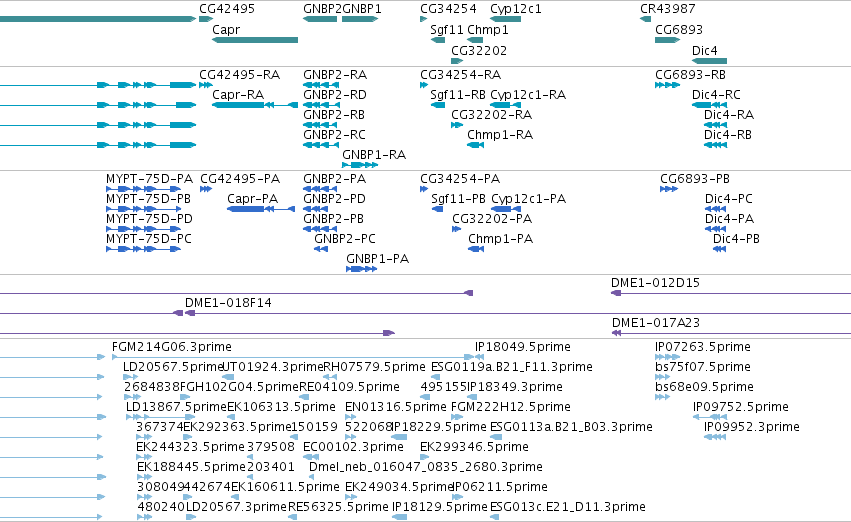Screen dimensions: 851x522
Task: Click transcript GNBP2-RC
Action: (x=334, y=135)
